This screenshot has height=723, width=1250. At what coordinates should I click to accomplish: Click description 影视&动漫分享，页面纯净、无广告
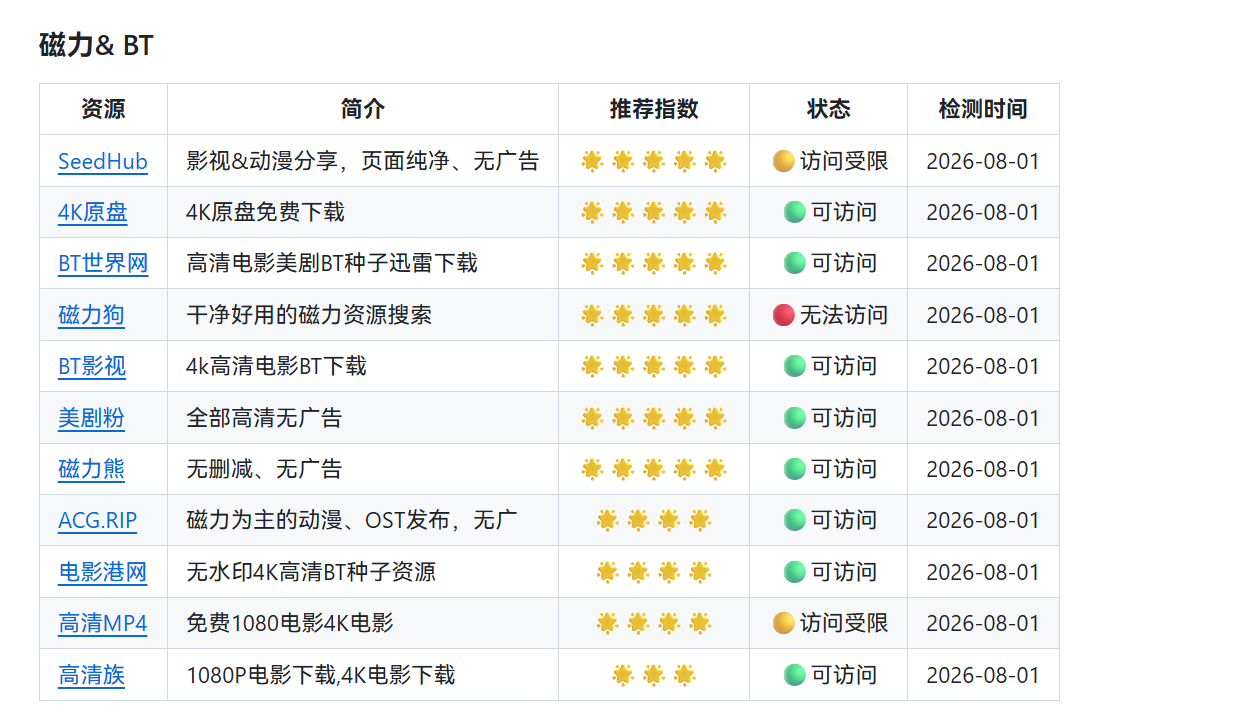pyautogui.click(x=363, y=161)
